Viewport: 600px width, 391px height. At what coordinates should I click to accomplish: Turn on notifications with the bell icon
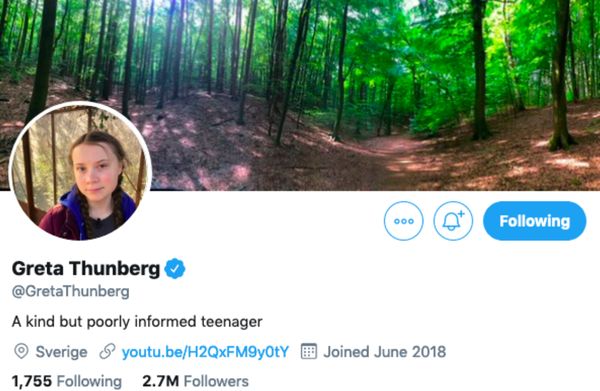click(x=453, y=221)
